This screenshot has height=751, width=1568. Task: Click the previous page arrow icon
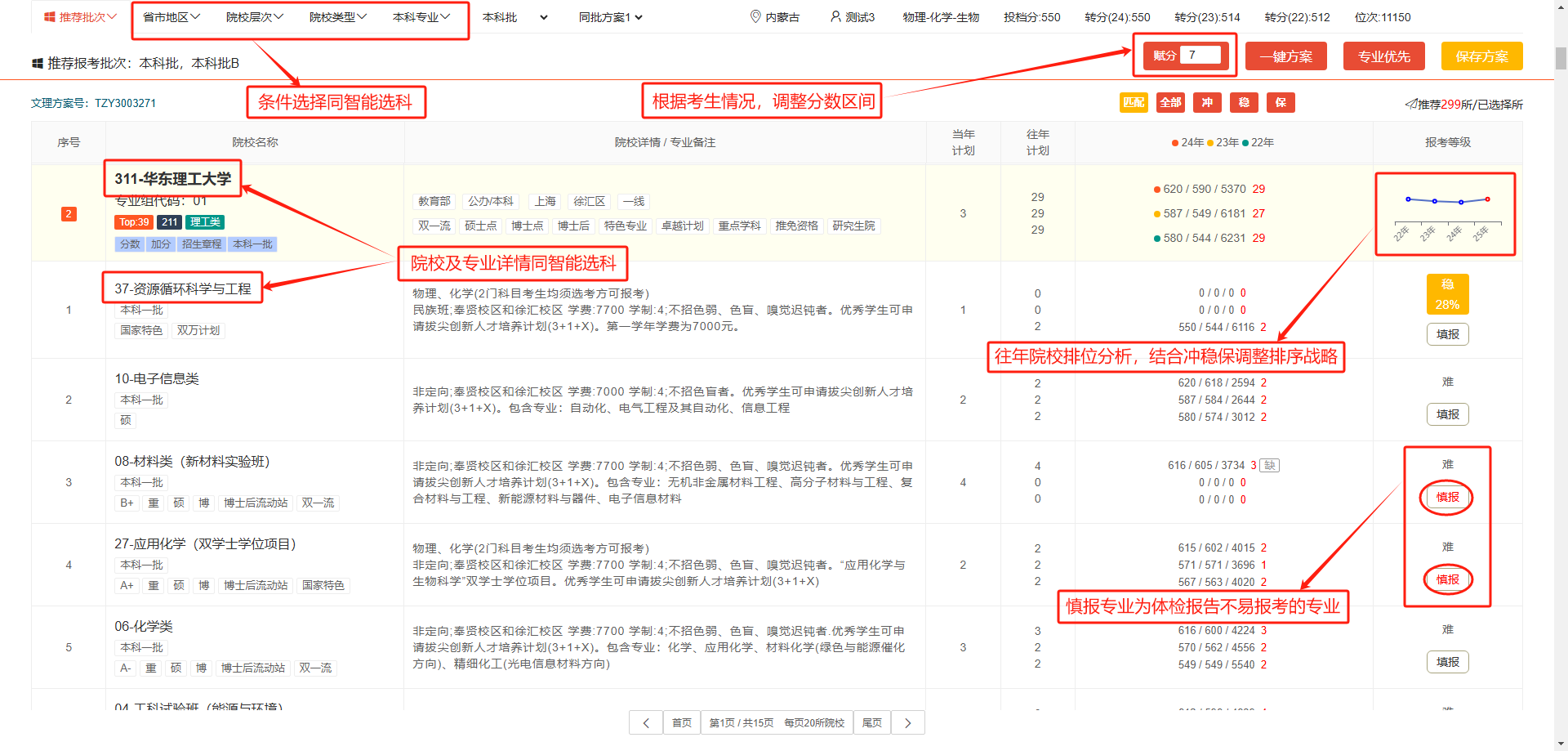click(x=646, y=722)
